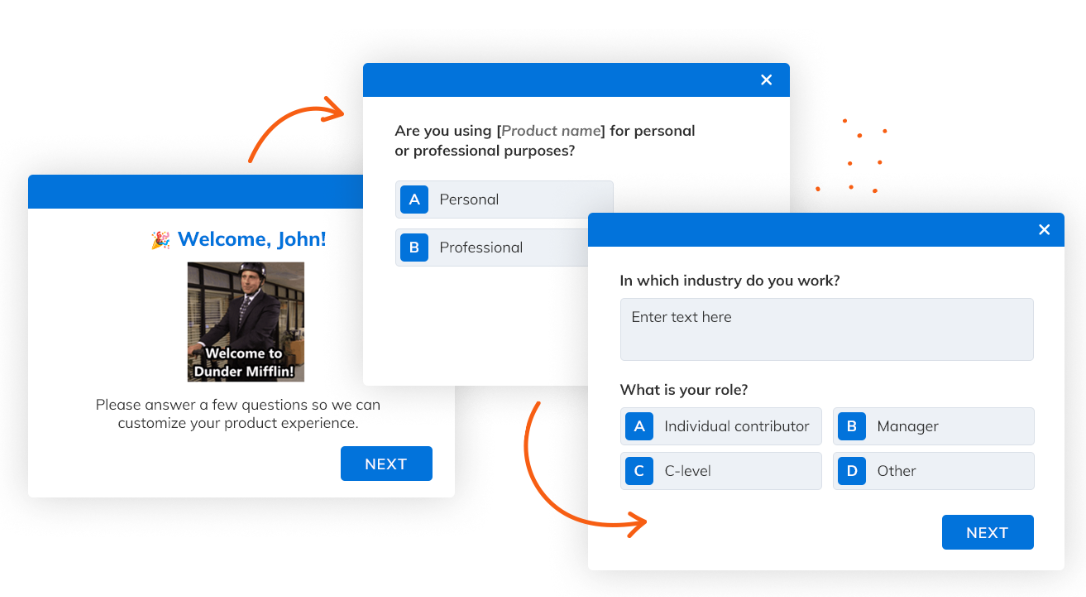This screenshot has height=597, width=1086.
Task: Close the product usage question dialog
Action: click(766, 80)
